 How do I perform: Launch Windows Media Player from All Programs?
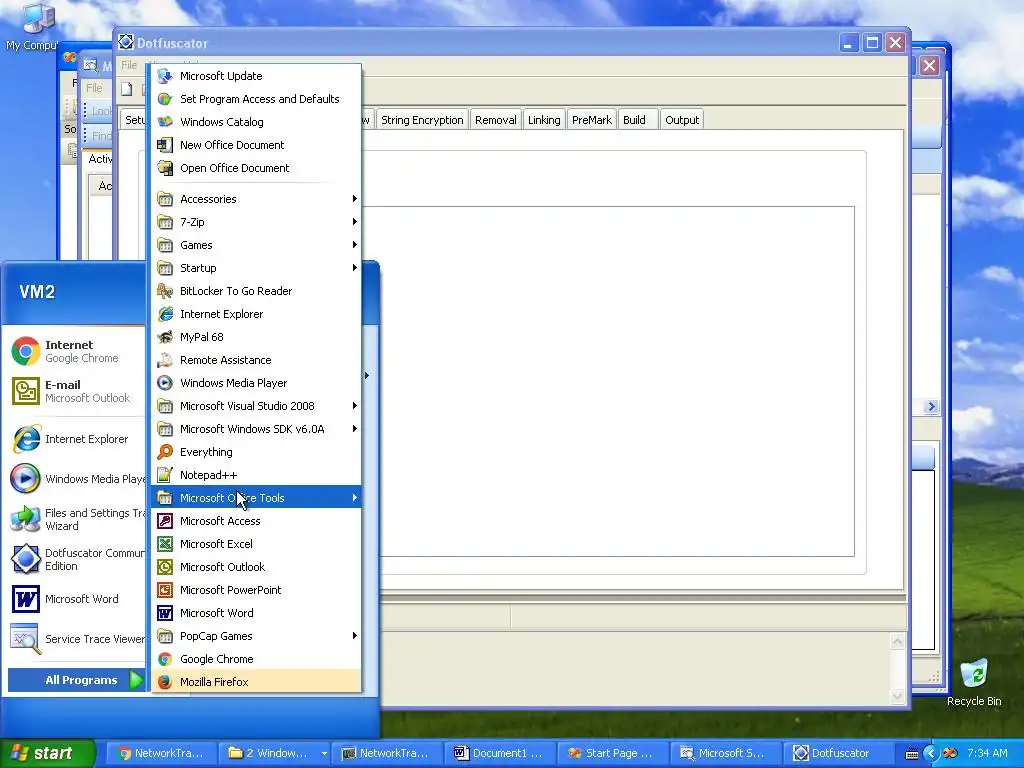[256, 383]
